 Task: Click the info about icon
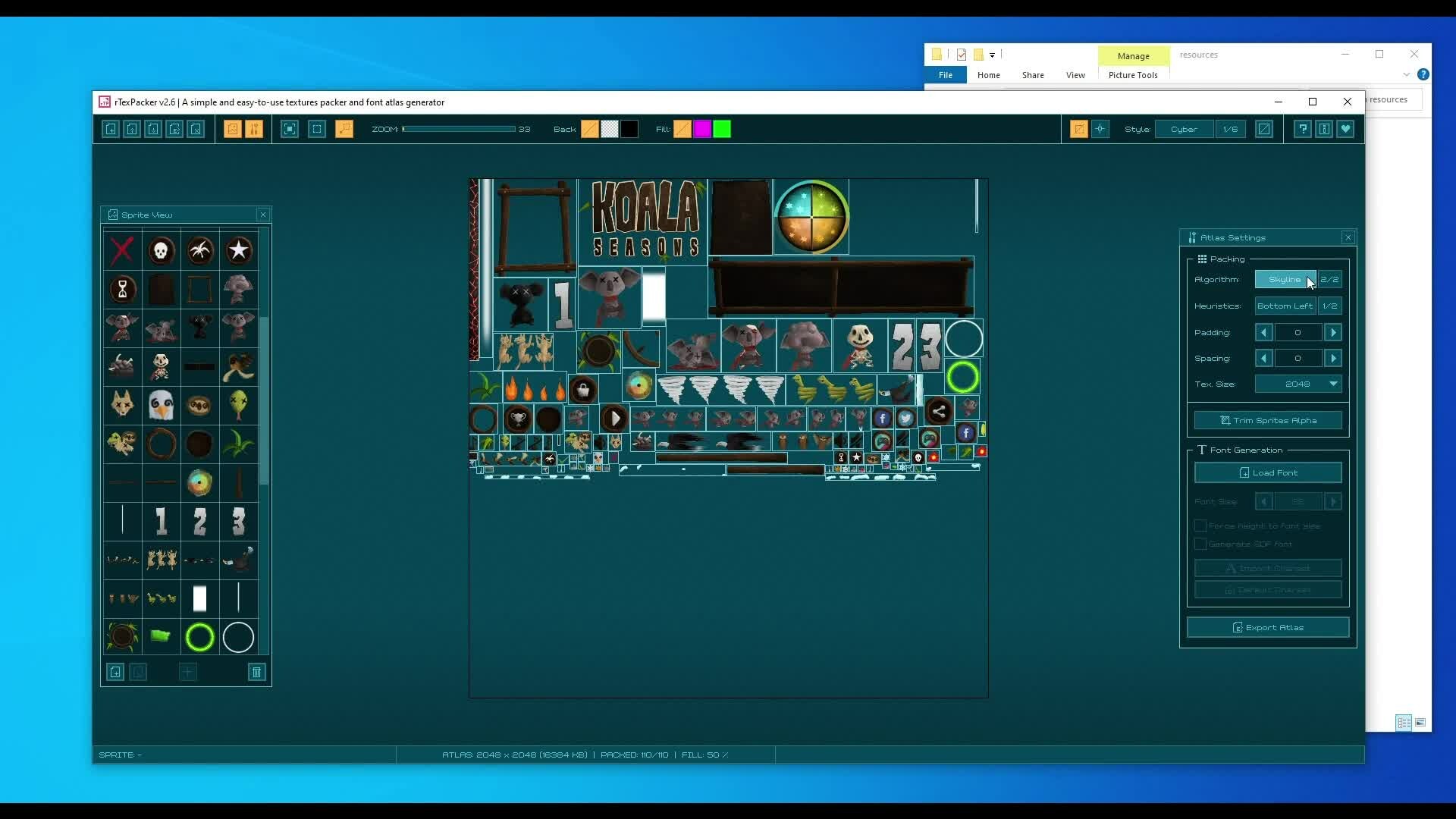pyautogui.click(x=1324, y=130)
